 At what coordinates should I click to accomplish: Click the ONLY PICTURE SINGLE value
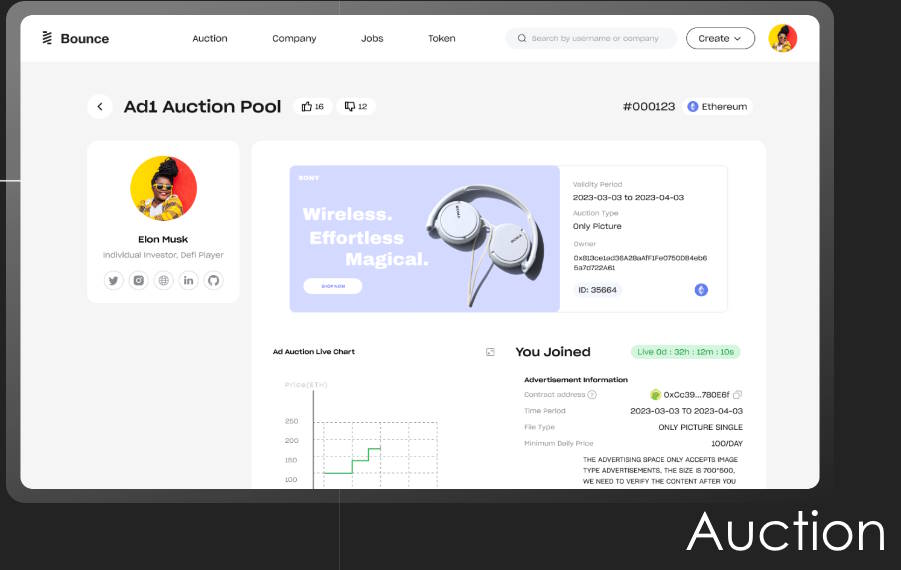700,427
